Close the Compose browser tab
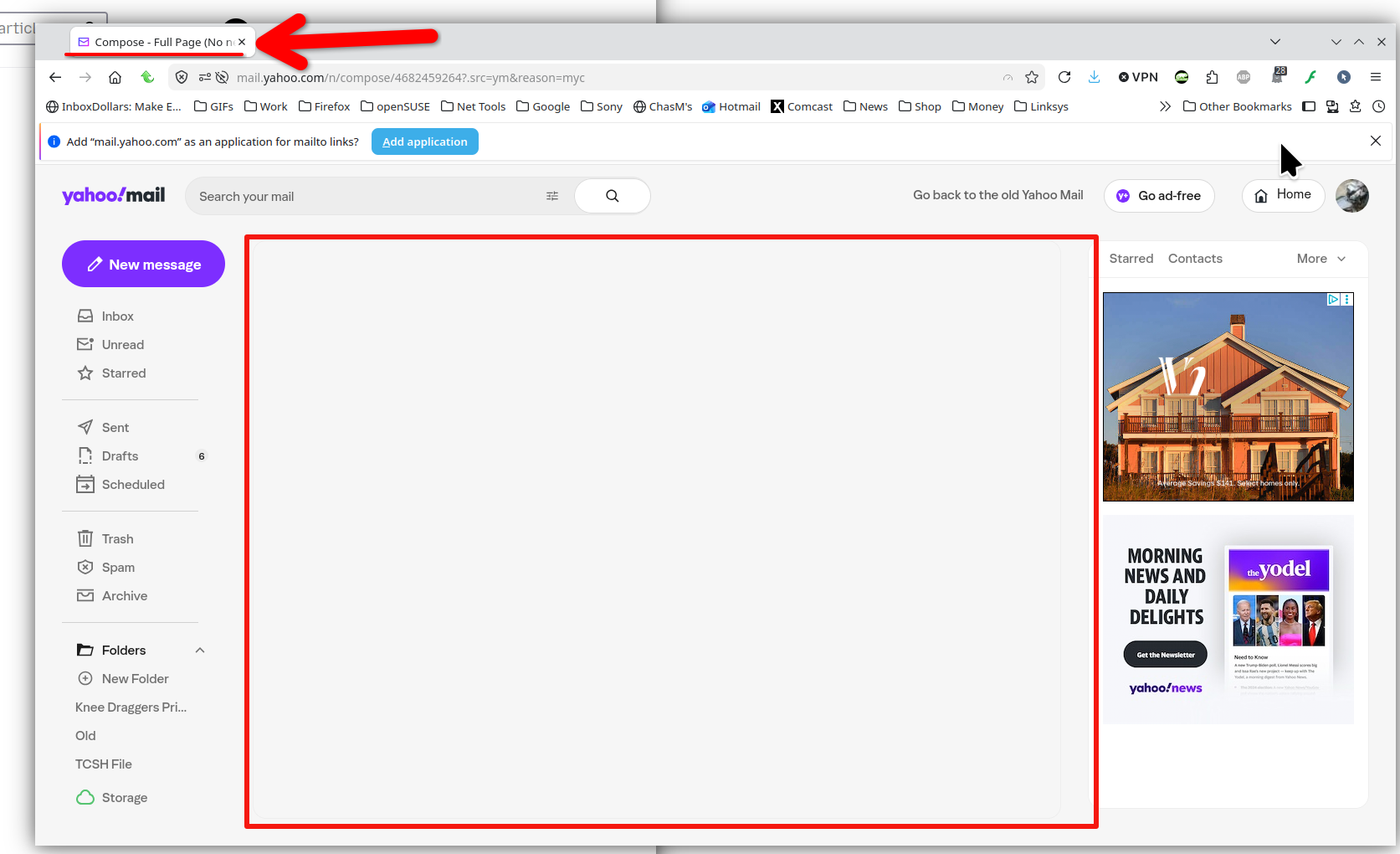 (x=242, y=42)
